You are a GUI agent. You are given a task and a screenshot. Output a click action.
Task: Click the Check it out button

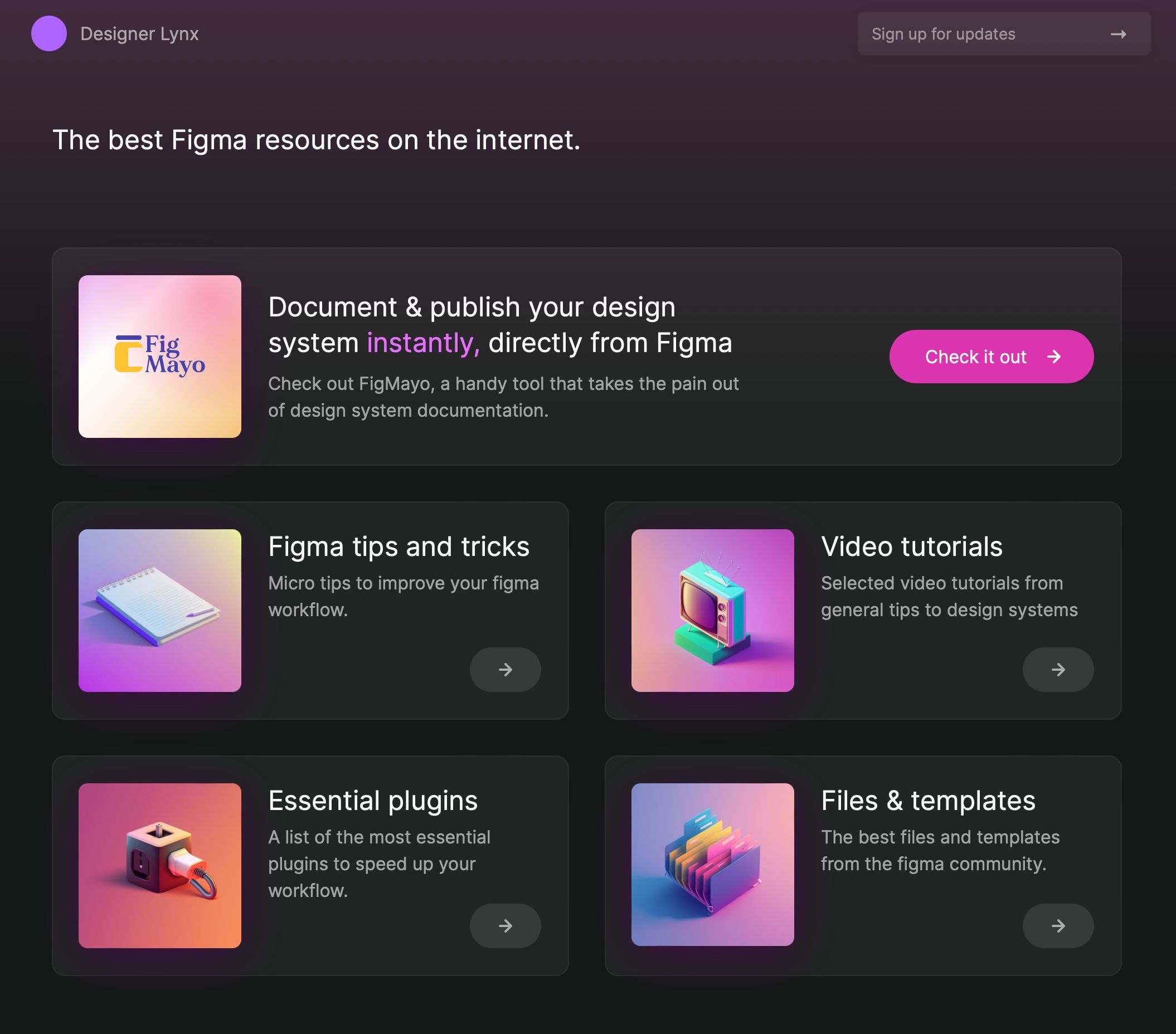coord(992,357)
